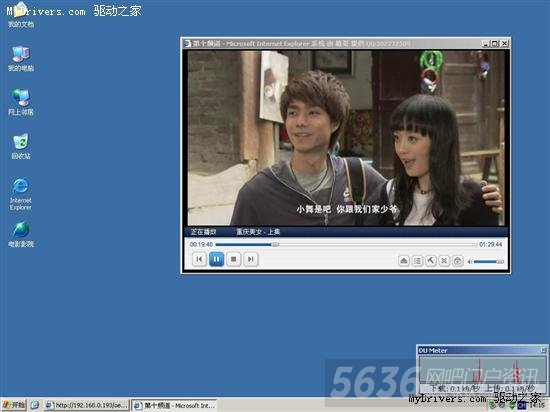Open the playlist panel icon

click(x=417, y=261)
